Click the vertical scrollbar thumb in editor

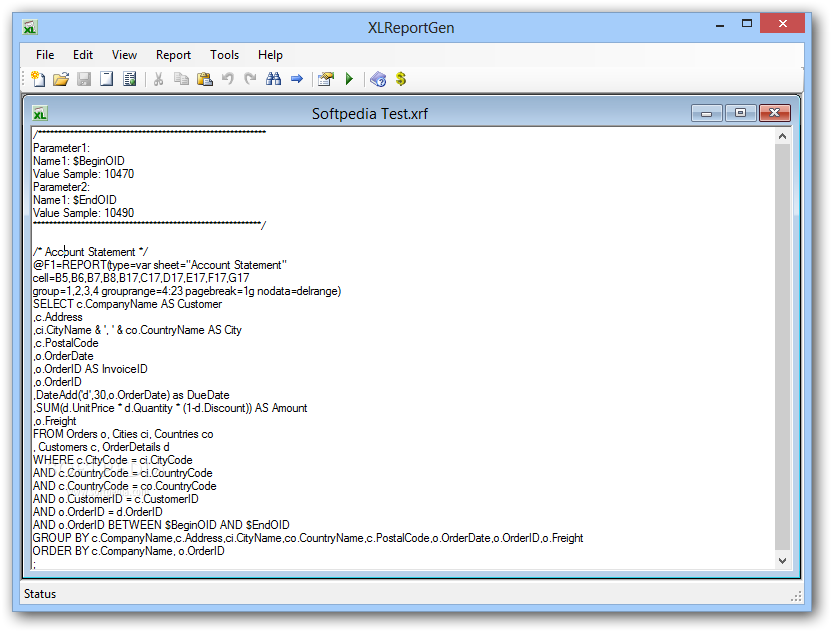coord(782,347)
